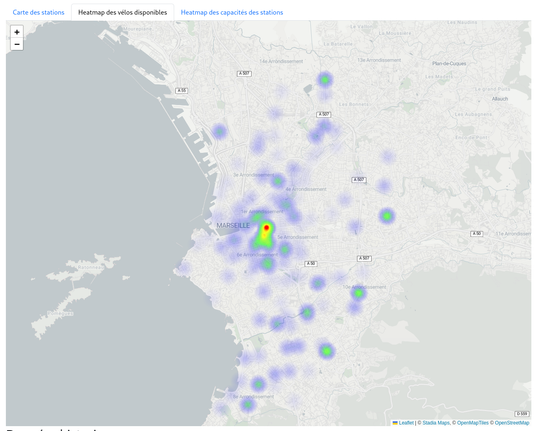
Task: Click the A 55 road shield
Action: pyautogui.click(x=182, y=91)
